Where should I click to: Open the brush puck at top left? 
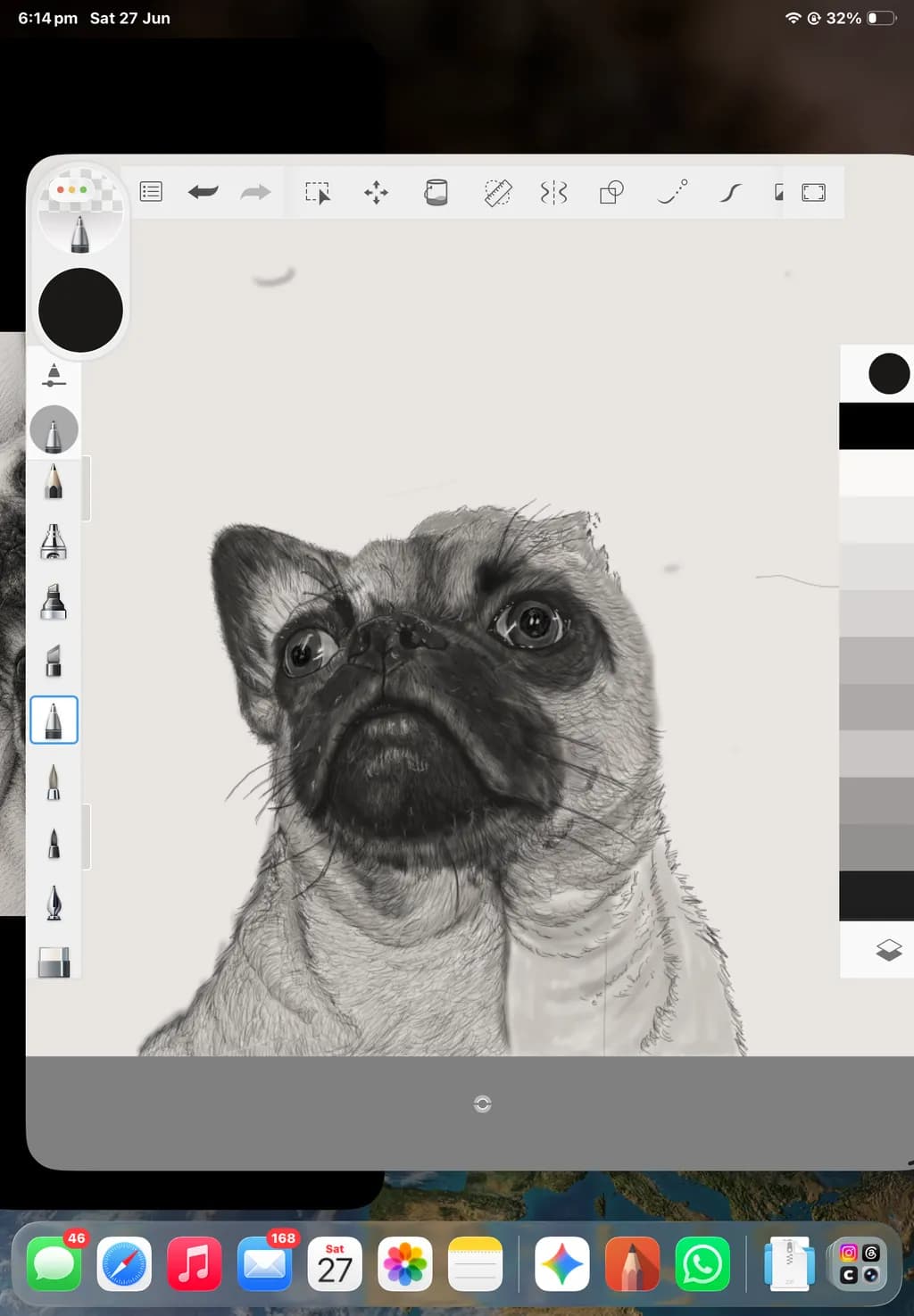point(80,211)
